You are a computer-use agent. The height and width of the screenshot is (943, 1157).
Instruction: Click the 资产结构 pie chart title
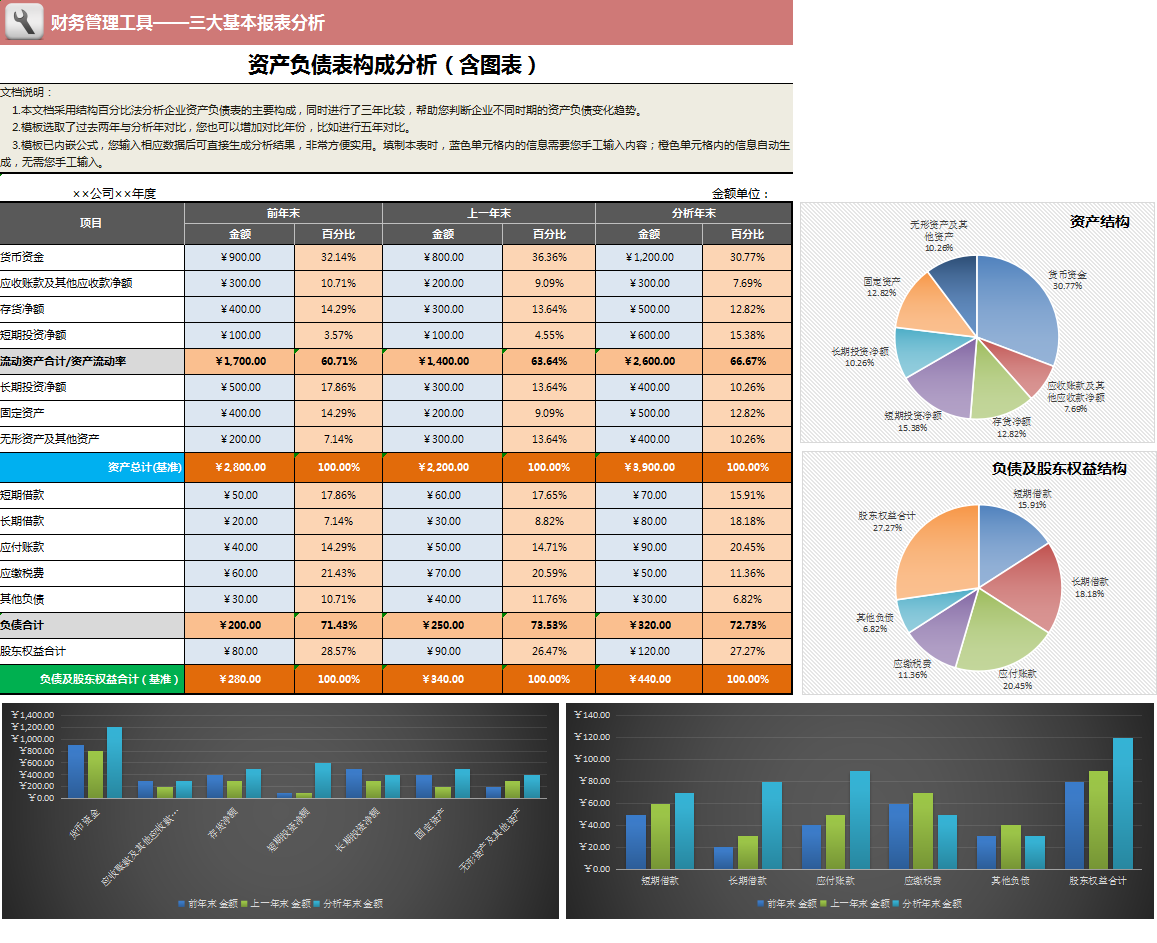click(1099, 221)
